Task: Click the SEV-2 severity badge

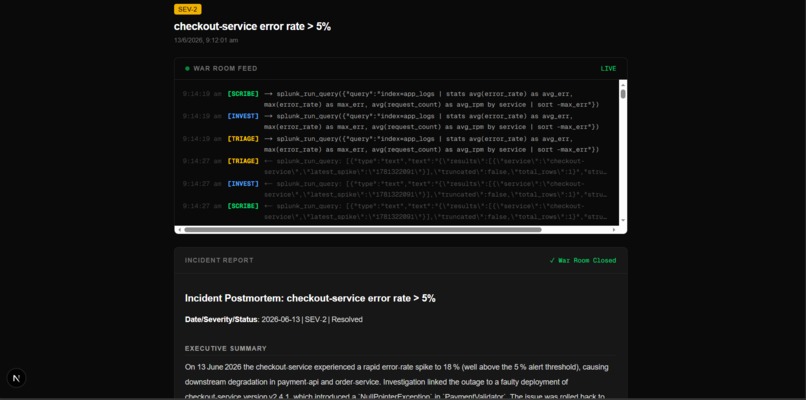Action: [188, 9]
